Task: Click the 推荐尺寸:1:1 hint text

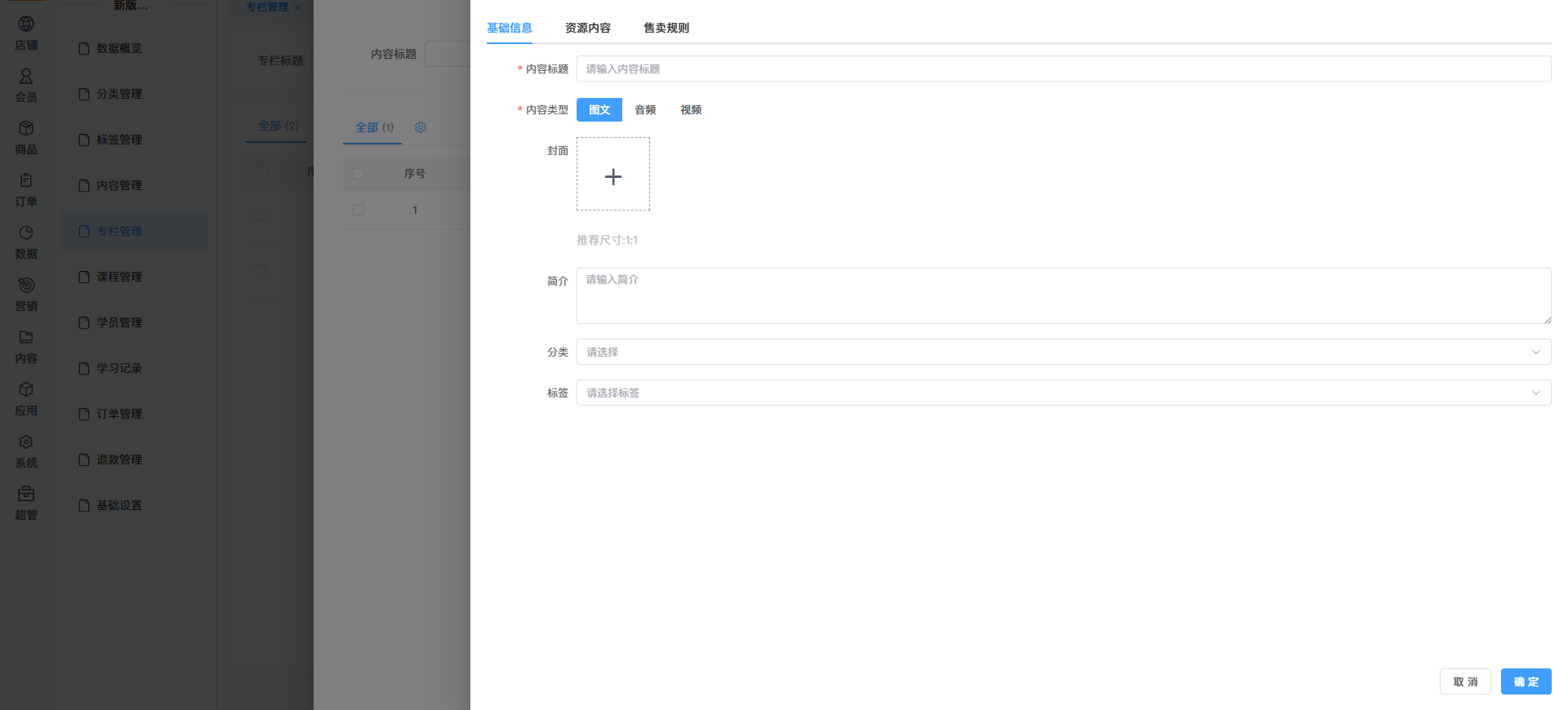Action: pyautogui.click(x=607, y=240)
